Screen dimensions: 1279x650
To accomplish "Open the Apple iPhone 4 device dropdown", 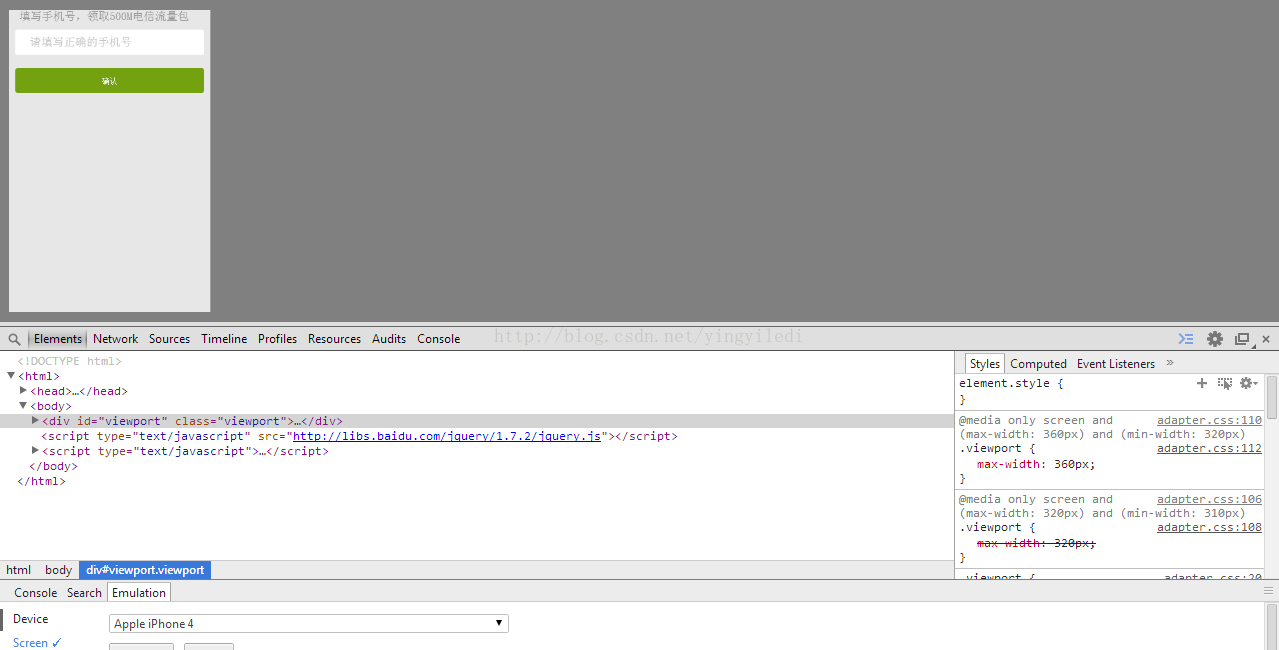I will click(x=309, y=624).
